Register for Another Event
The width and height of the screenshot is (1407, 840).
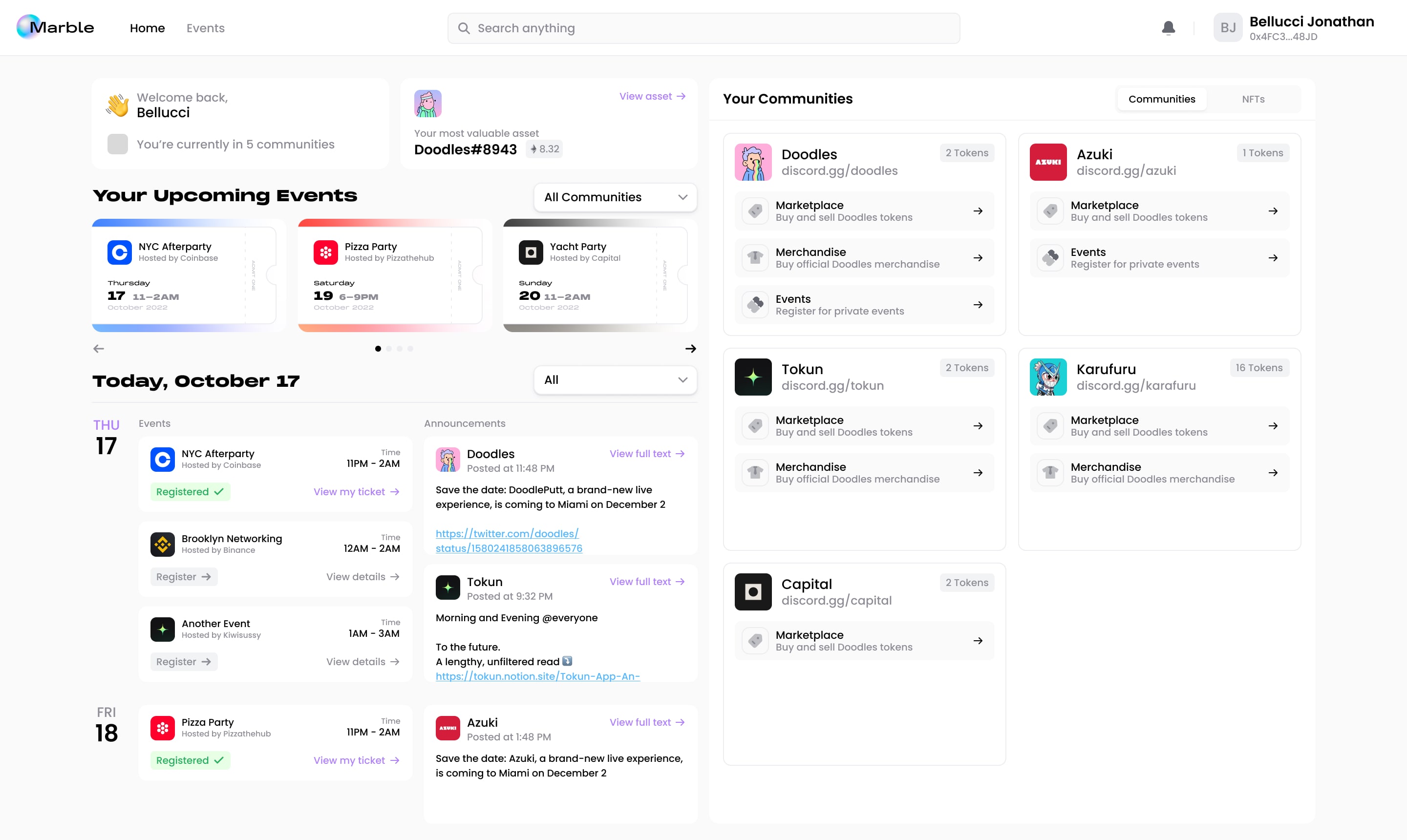coord(184,662)
